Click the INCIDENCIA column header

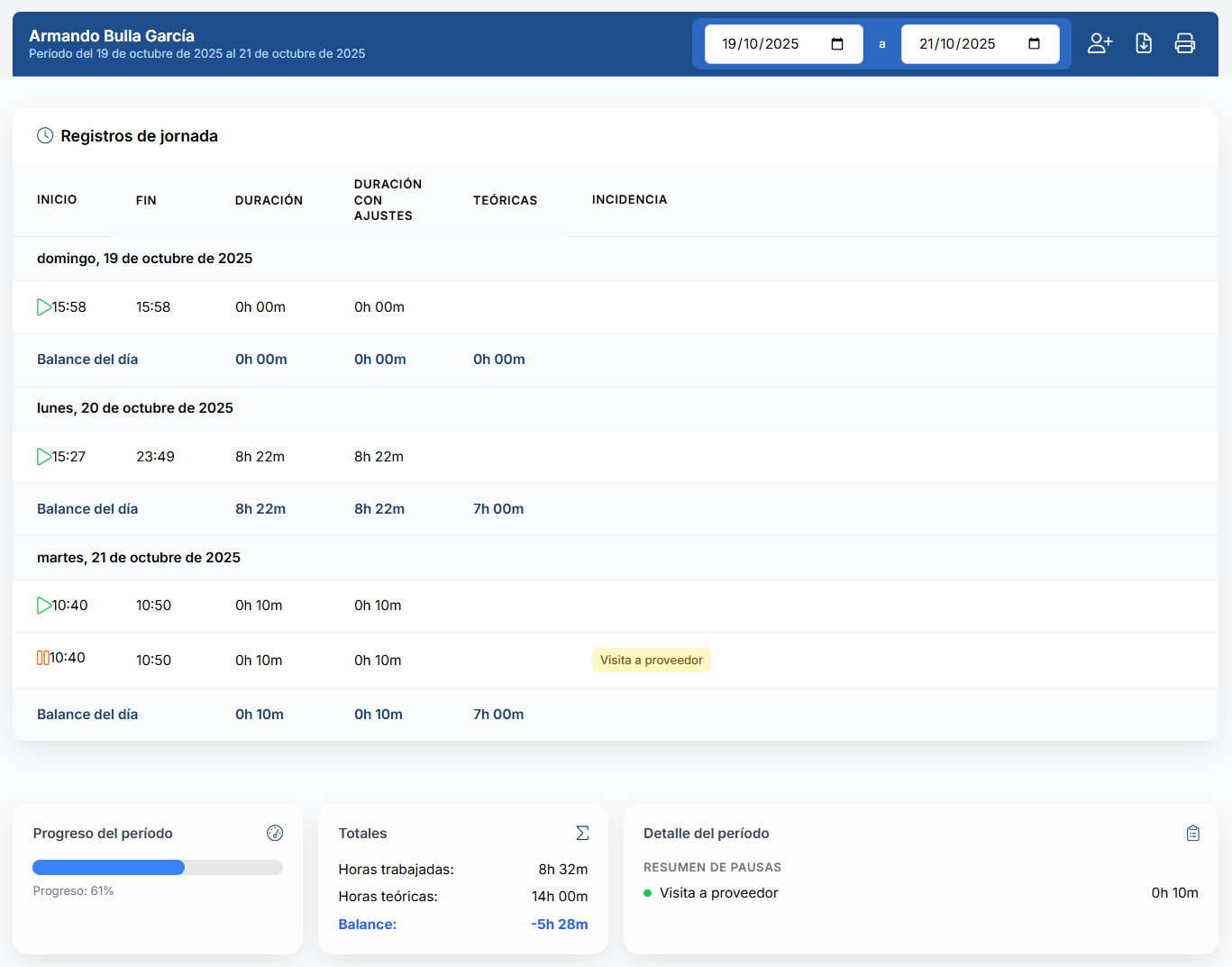click(629, 199)
